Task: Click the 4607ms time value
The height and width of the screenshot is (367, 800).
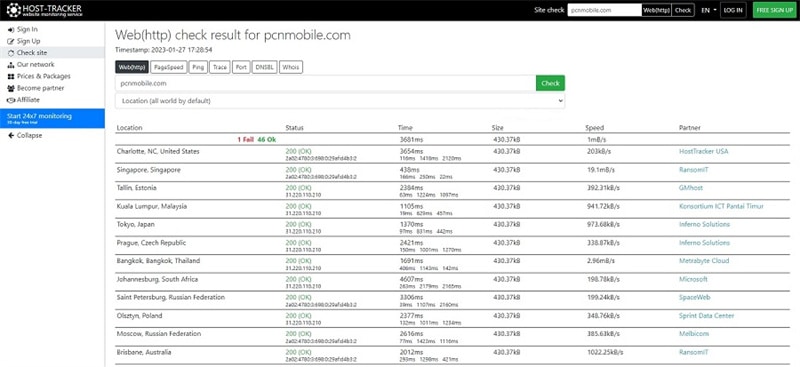Action: (411, 280)
